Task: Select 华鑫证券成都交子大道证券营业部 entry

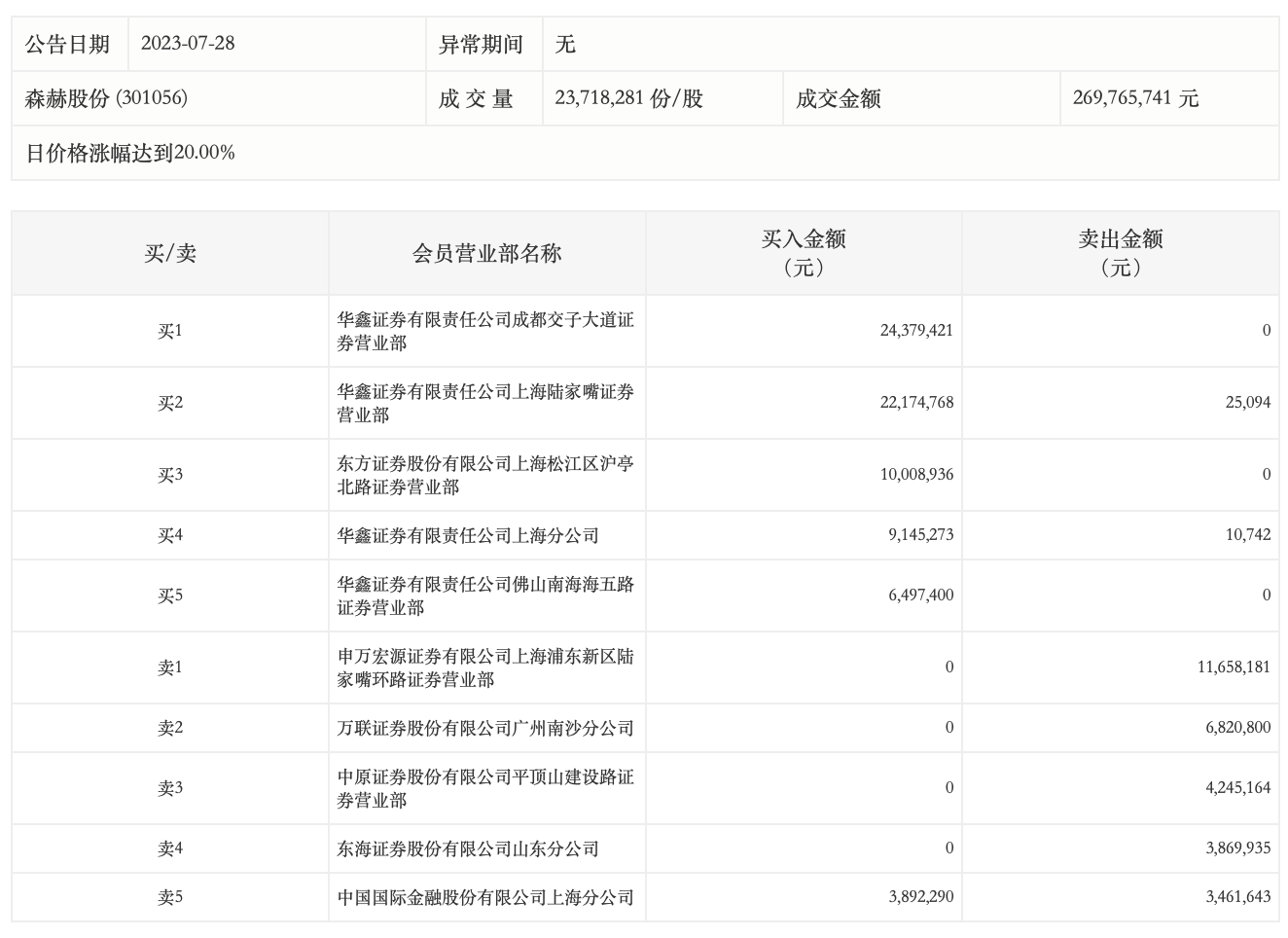Action: pos(485,331)
